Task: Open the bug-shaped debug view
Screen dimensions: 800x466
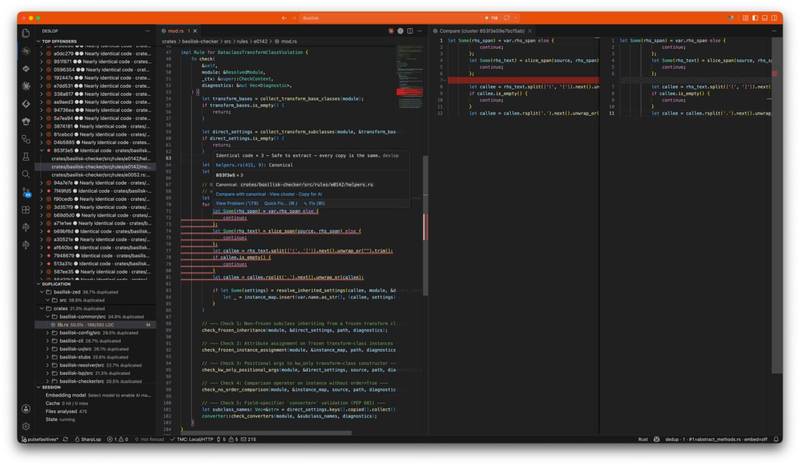Action: coord(26,86)
